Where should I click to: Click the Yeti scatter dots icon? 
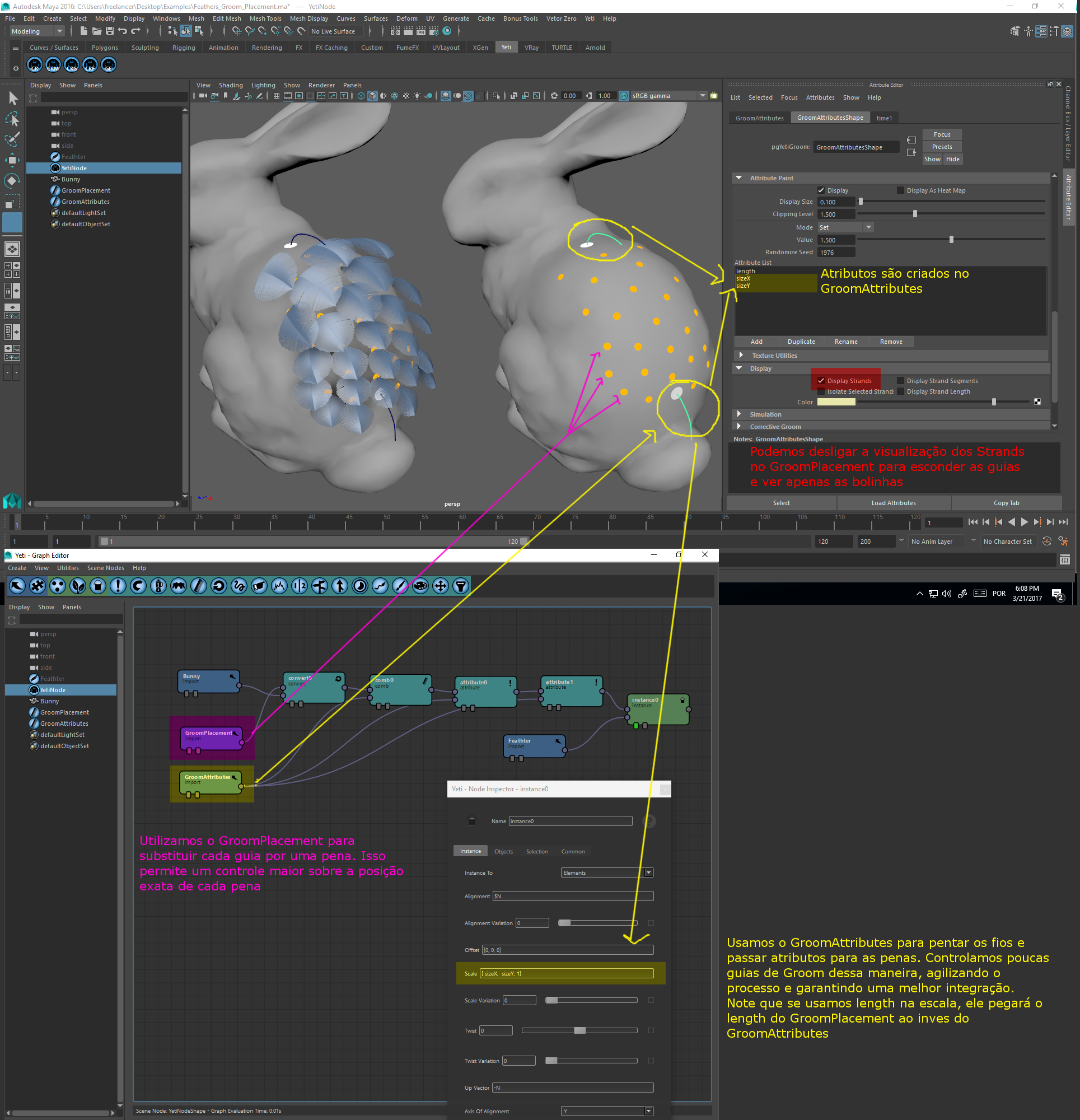click(58, 586)
